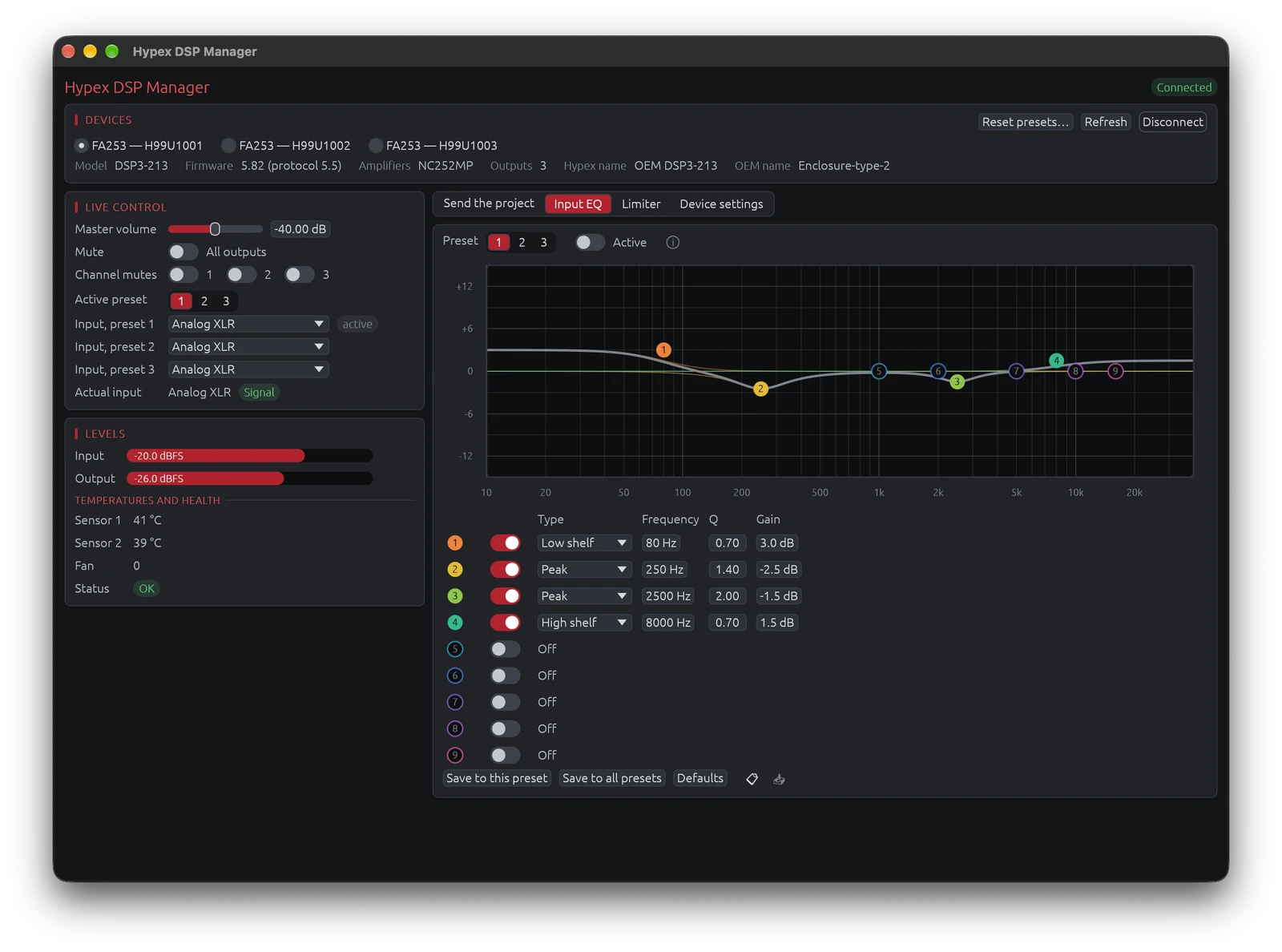1282x952 pixels.
Task: Click band 4 teal number badge in list
Action: point(455,623)
